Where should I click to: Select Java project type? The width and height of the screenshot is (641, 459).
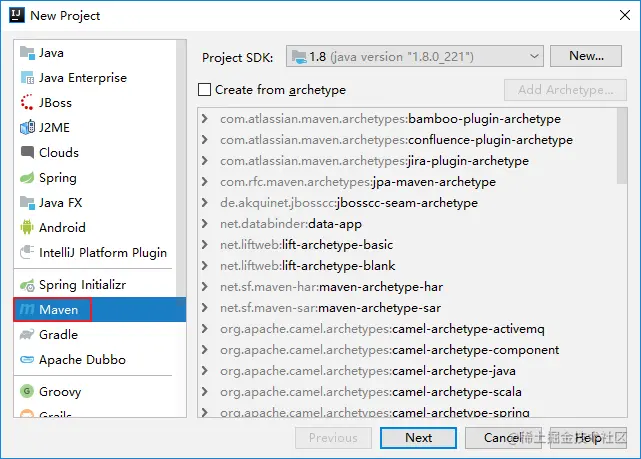(95, 53)
